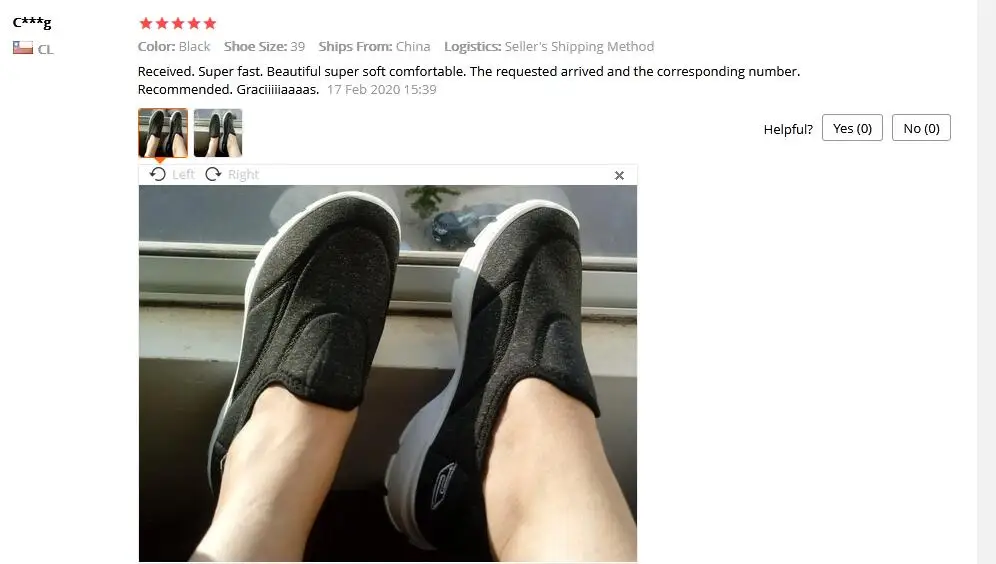Click the Left rotate label
Screen dimensions: 996x564
(183, 174)
